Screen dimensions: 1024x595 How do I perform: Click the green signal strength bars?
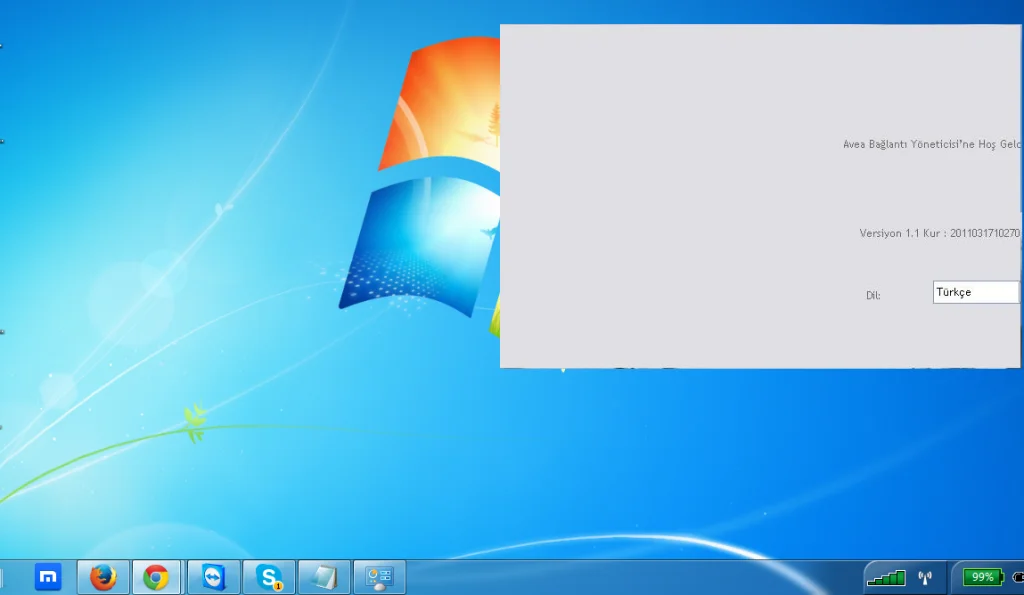tap(885, 577)
